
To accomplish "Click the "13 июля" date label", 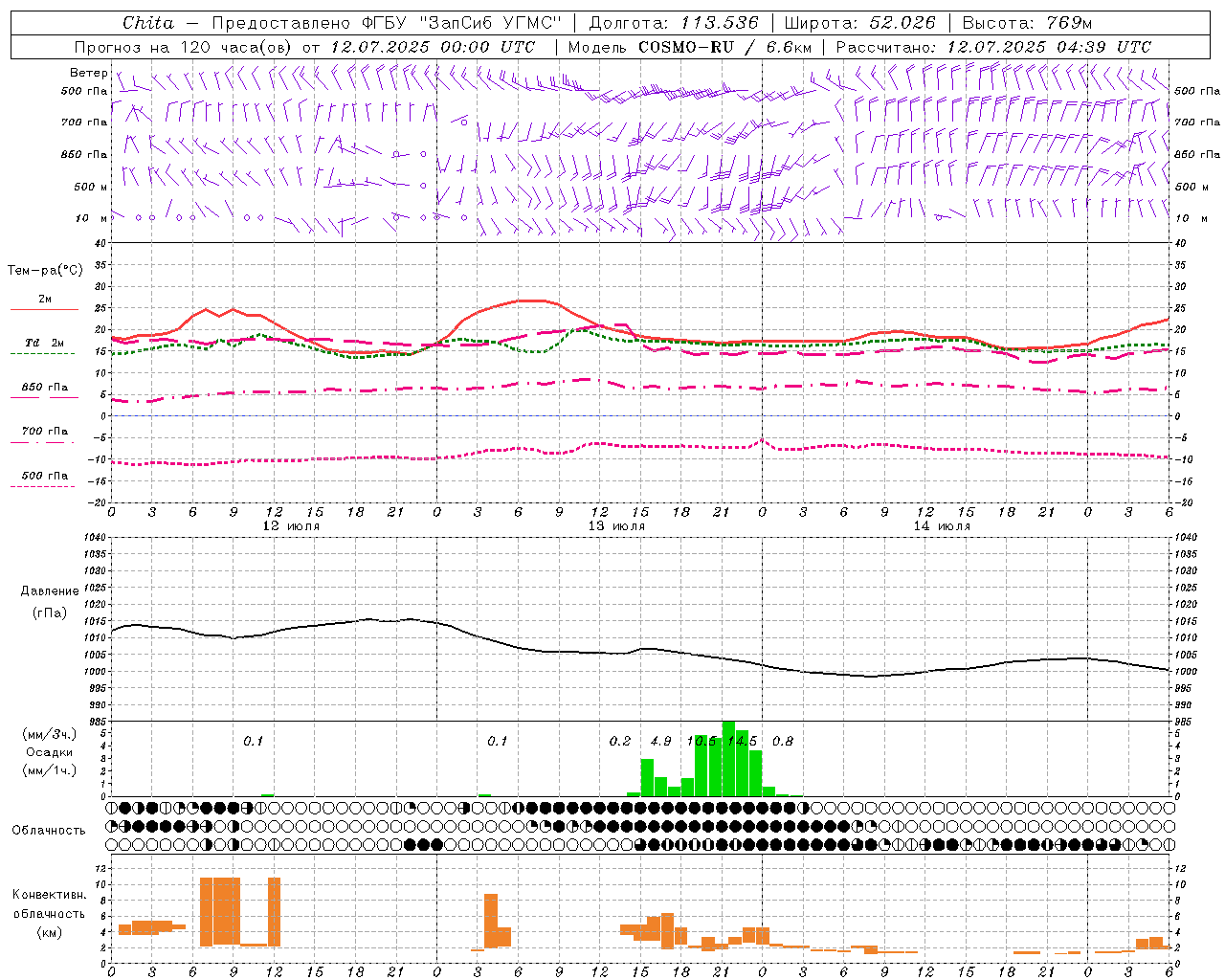I will pos(616,526).
